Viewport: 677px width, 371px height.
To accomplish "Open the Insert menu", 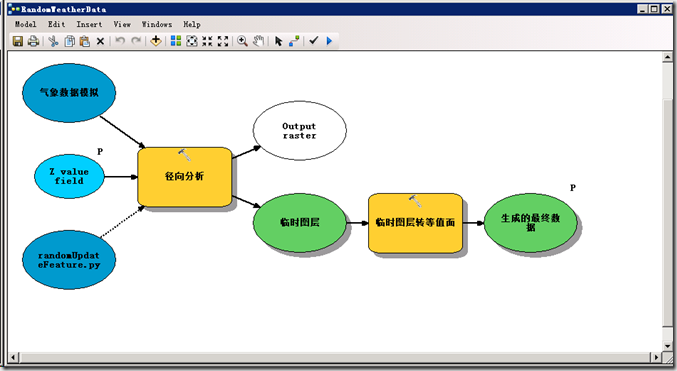I will 89,24.
